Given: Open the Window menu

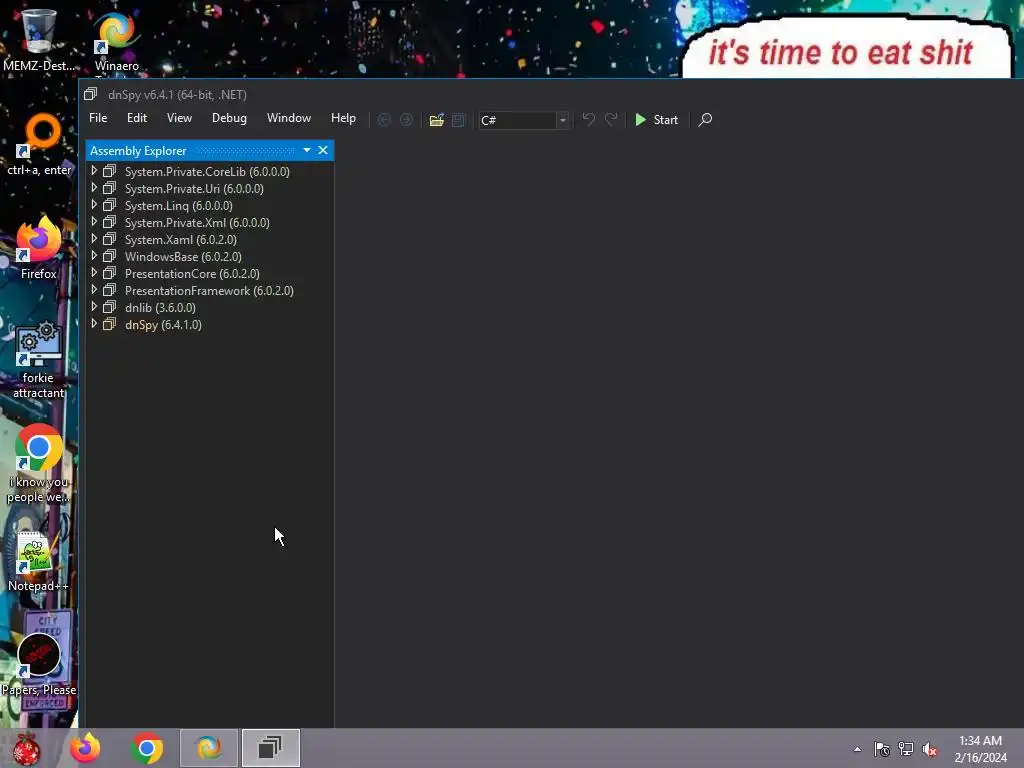Looking at the screenshot, I should pos(289,118).
